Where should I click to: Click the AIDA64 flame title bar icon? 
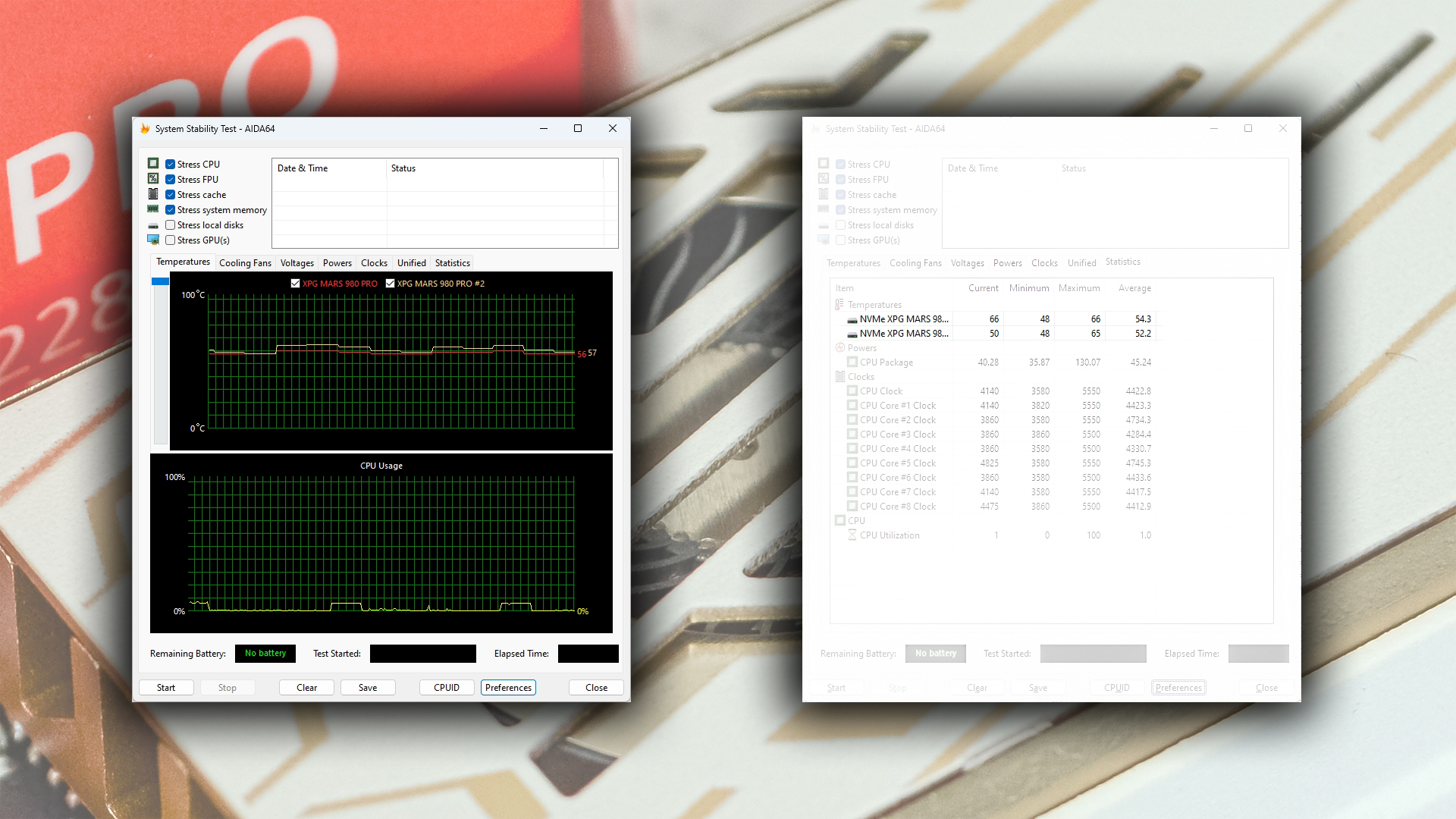pos(145,129)
